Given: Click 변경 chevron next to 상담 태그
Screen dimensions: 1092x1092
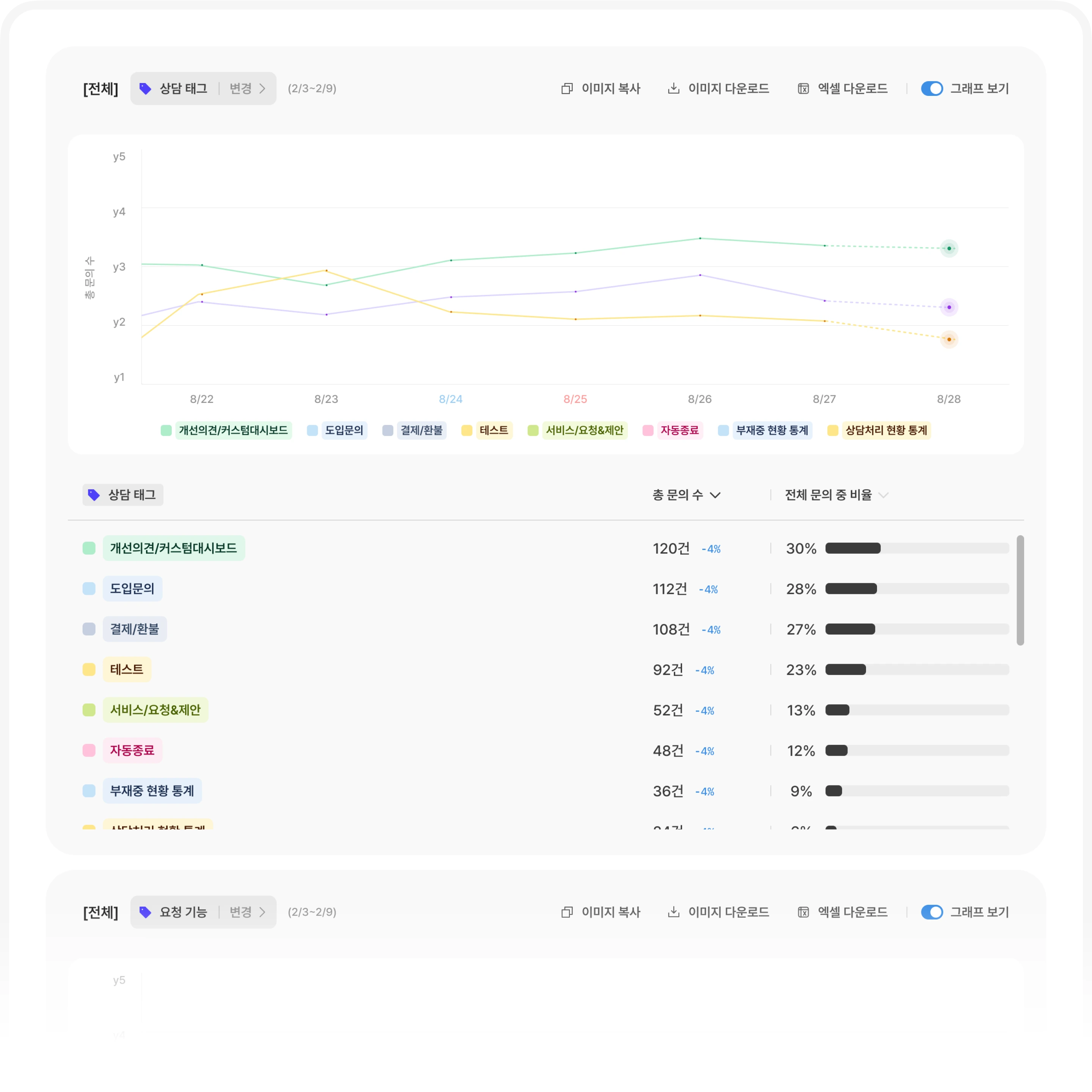Looking at the screenshot, I should tap(262, 89).
